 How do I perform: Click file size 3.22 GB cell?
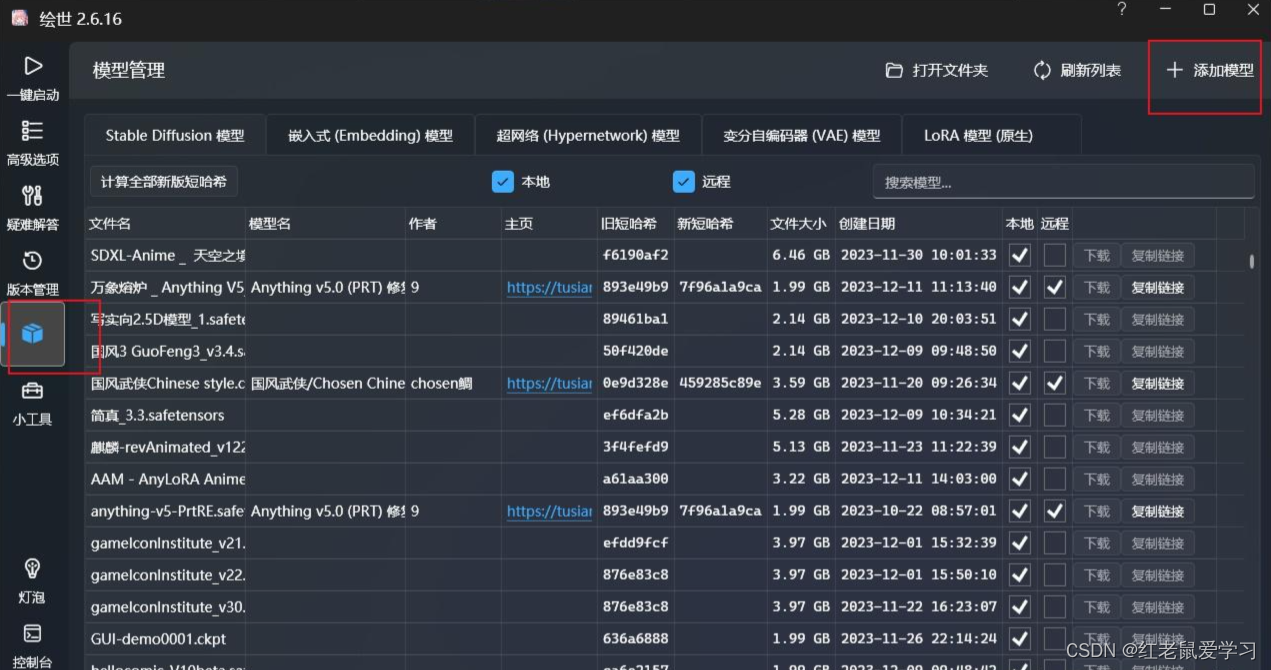tap(801, 479)
